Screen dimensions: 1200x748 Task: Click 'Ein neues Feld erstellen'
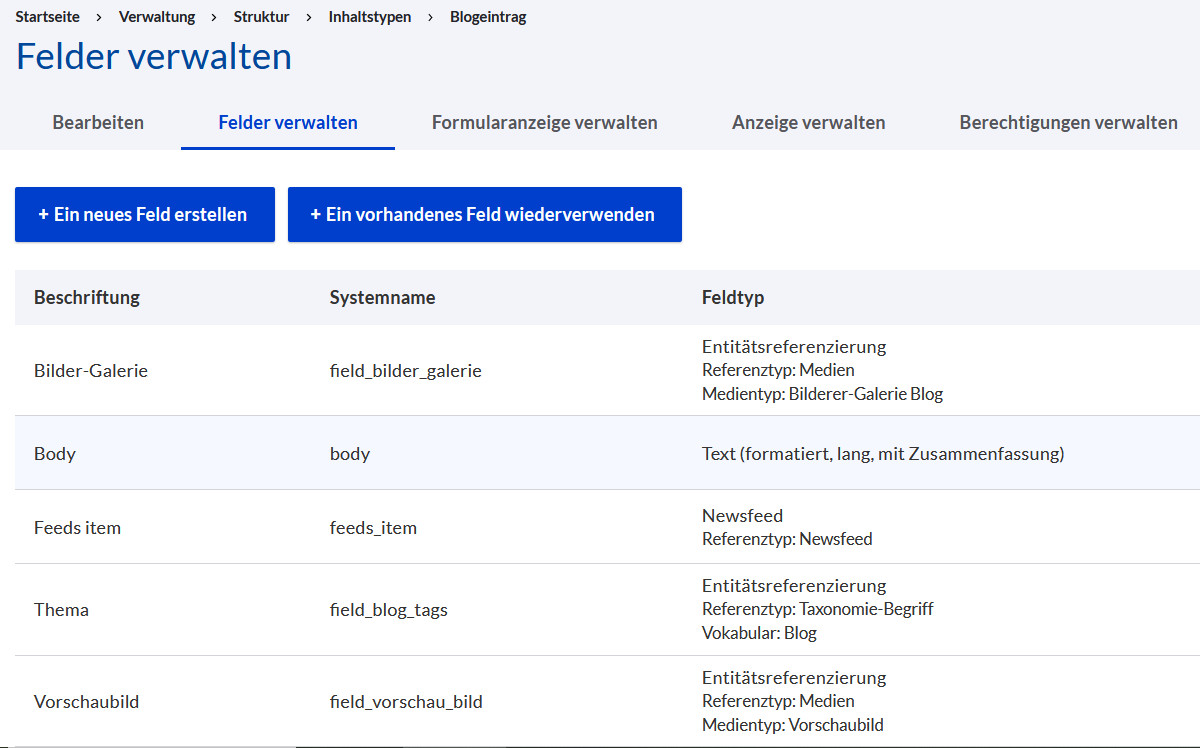144,214
